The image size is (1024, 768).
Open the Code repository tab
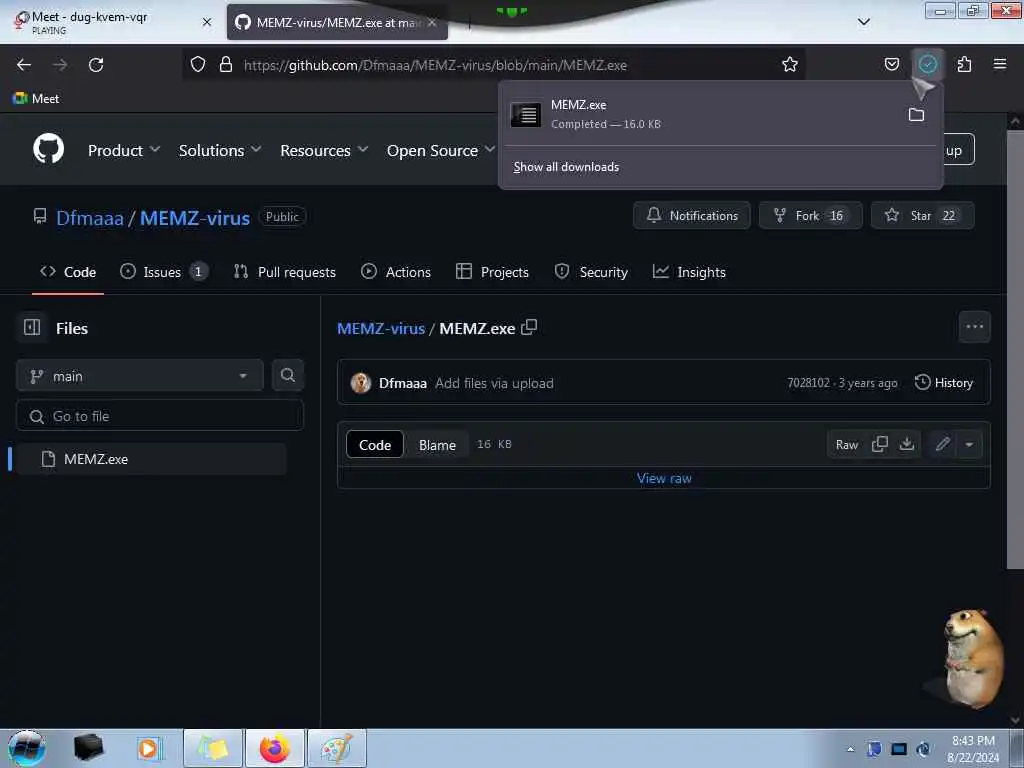point(68,272)
